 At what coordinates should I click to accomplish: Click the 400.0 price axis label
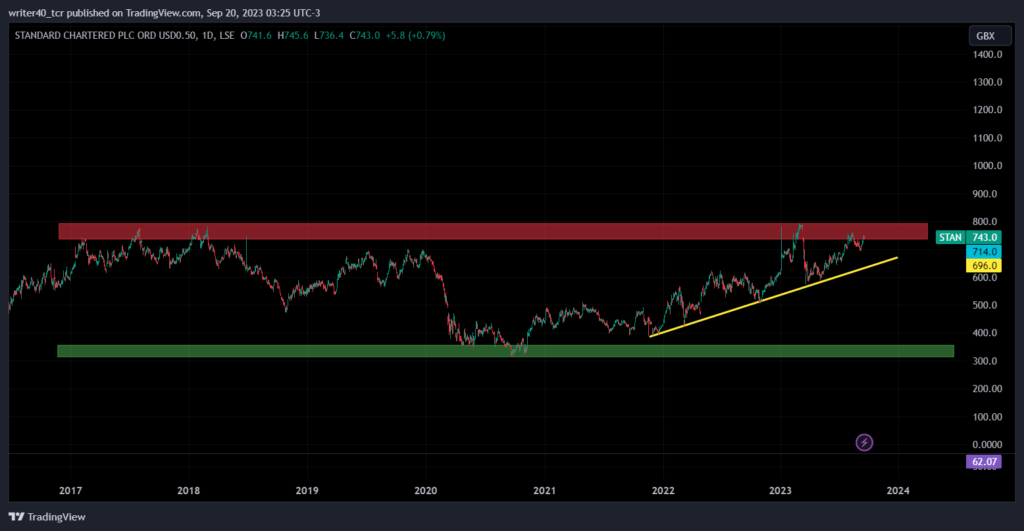point(987,333)
